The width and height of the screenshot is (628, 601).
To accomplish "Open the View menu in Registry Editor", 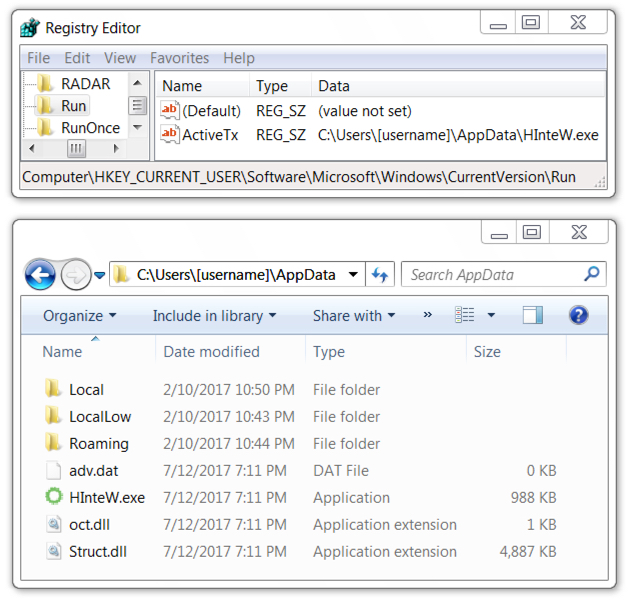I will [120, 58].
